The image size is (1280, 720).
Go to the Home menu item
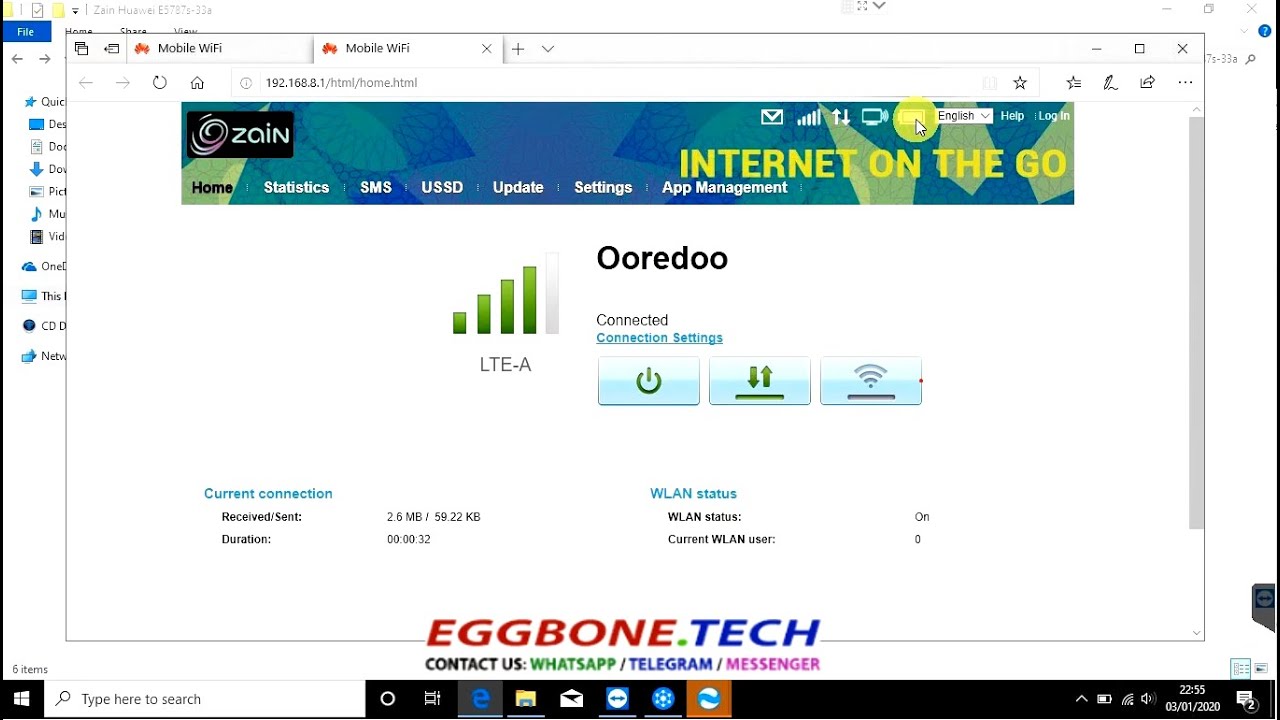pyautogui.click(x=212, y=187)
